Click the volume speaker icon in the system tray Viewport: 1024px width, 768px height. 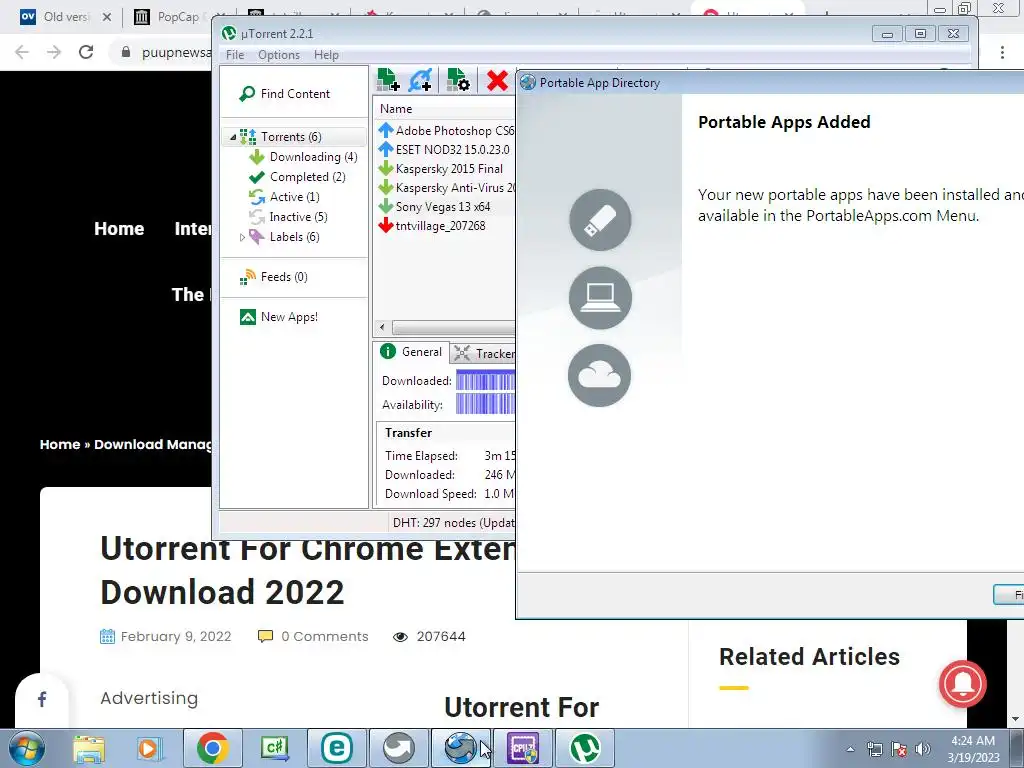(x=923, y=749)
